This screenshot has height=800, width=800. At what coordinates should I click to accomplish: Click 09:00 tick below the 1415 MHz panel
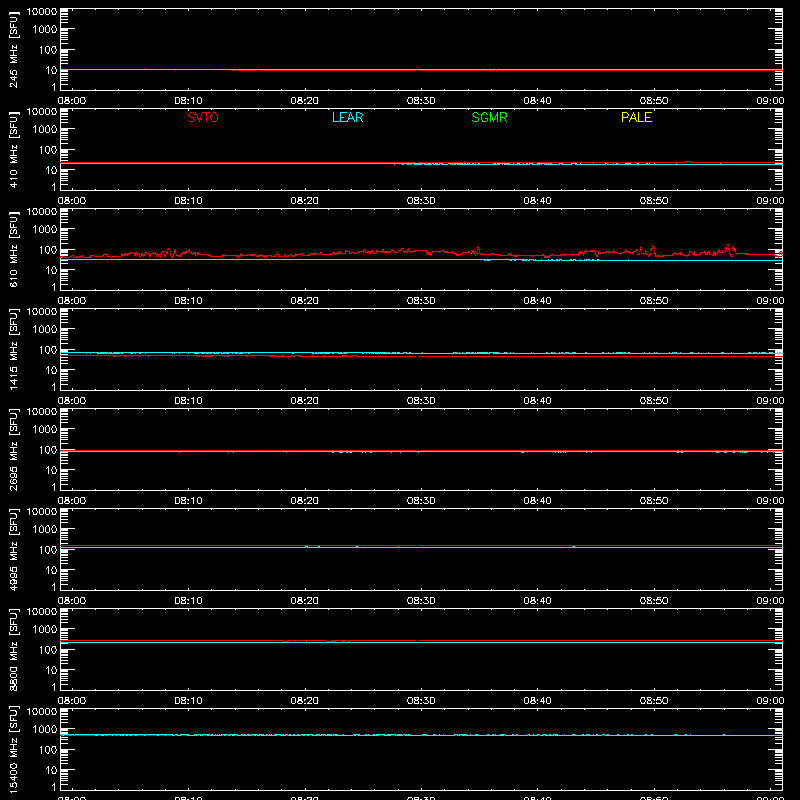(x=770, y=401)
